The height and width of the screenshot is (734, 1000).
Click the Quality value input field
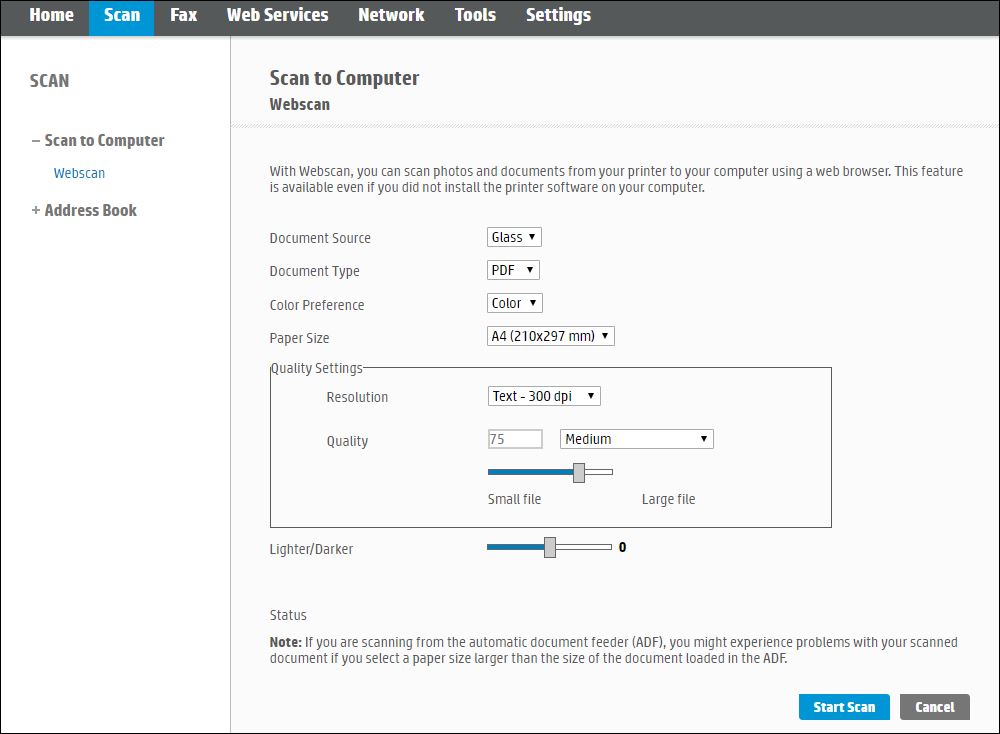pos(515,439)
